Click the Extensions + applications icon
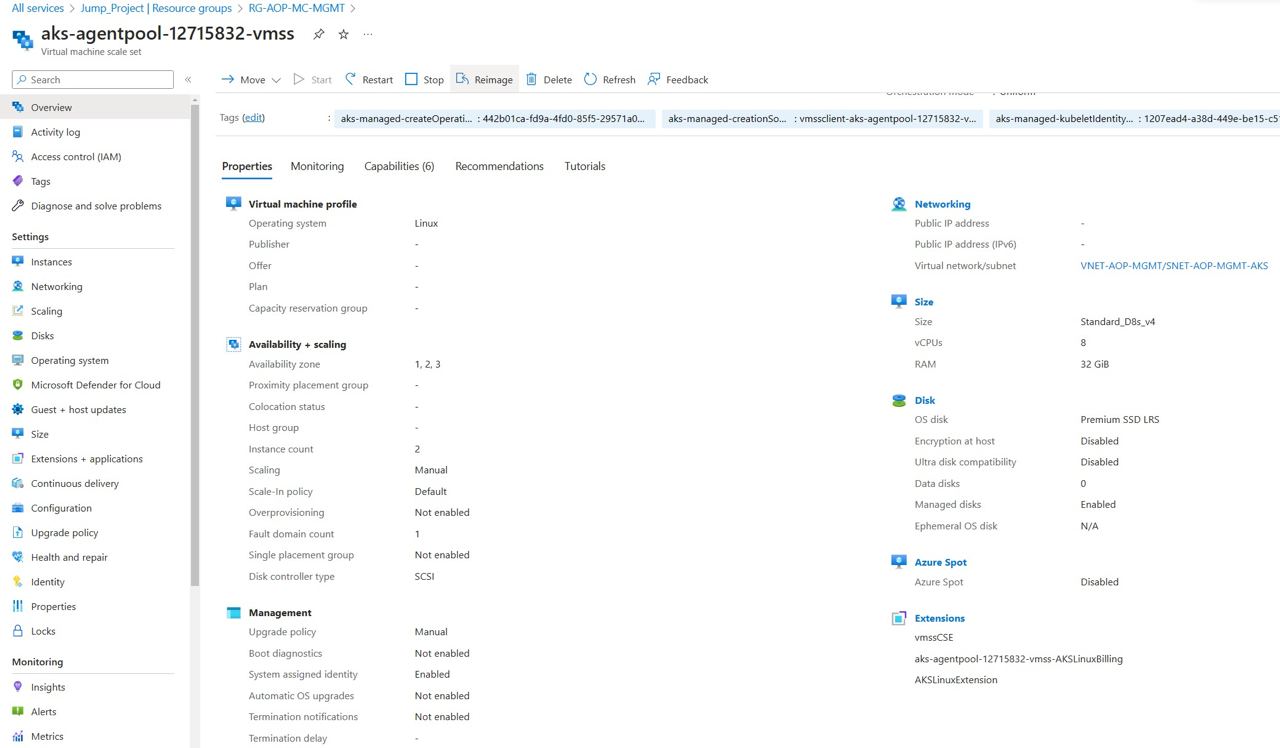1280x748 pixels. tap(18, 459)
